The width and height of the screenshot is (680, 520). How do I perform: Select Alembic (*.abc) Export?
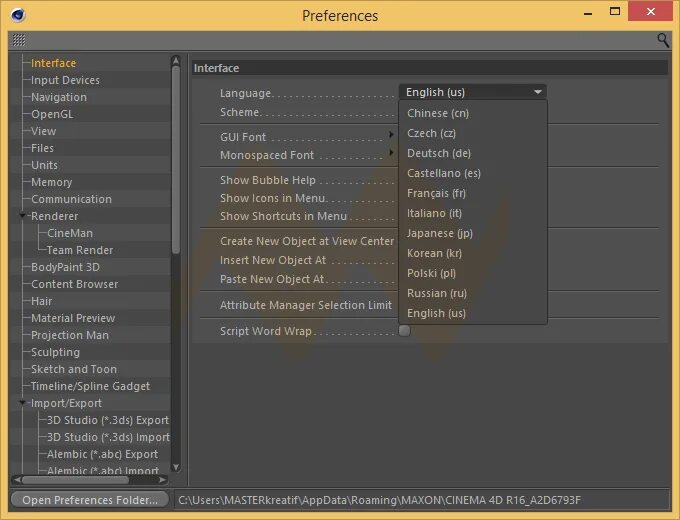tap(102, 454)
